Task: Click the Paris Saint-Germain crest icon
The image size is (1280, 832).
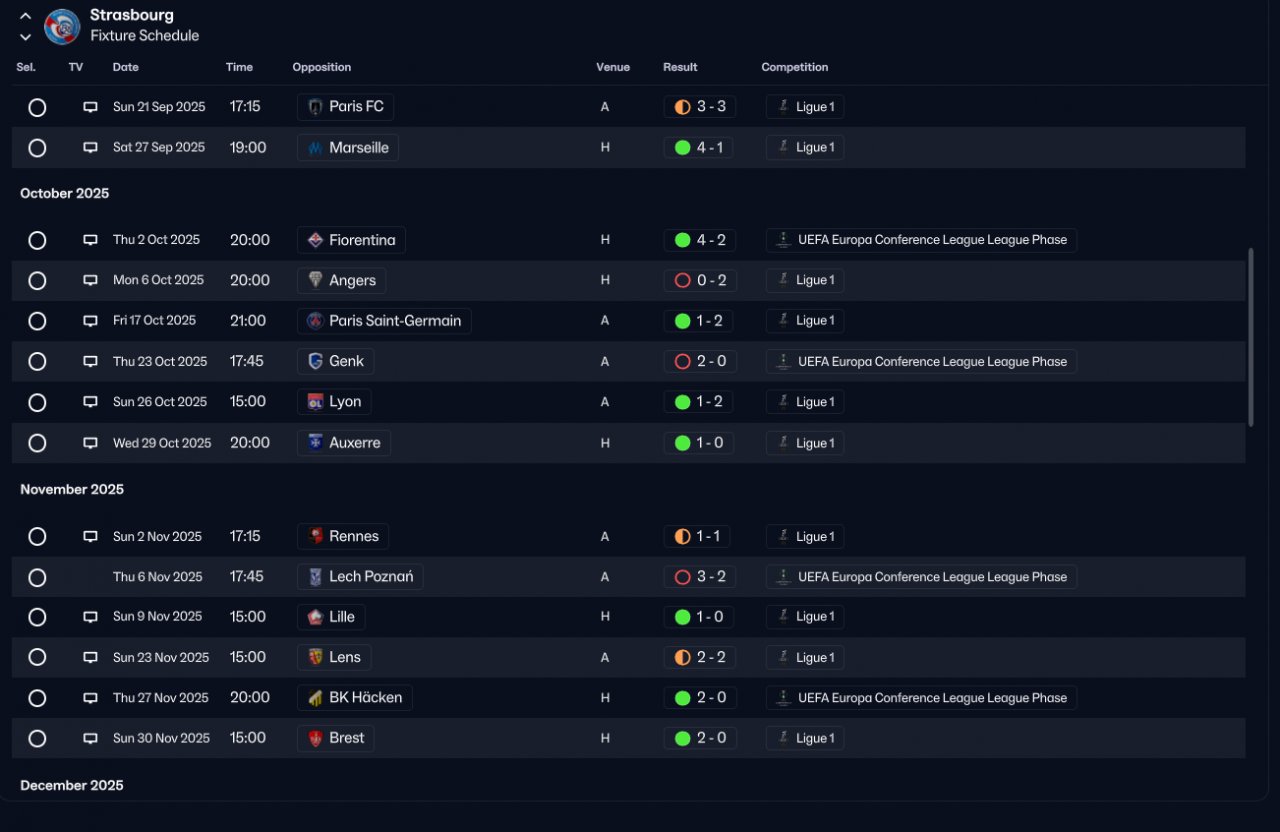Action: 315,321
